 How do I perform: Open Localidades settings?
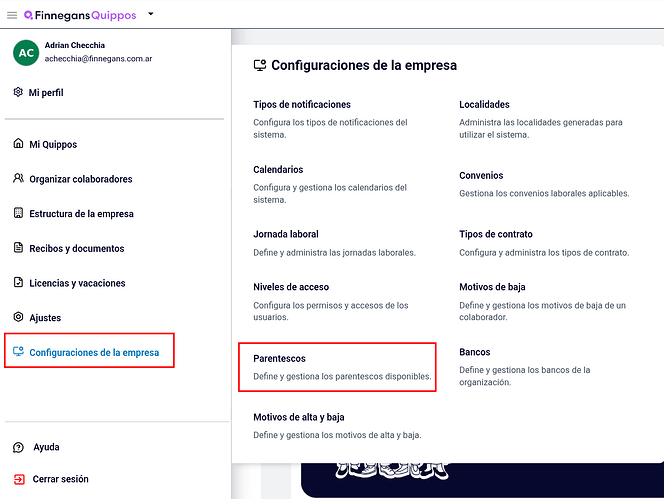click(484, 105)
